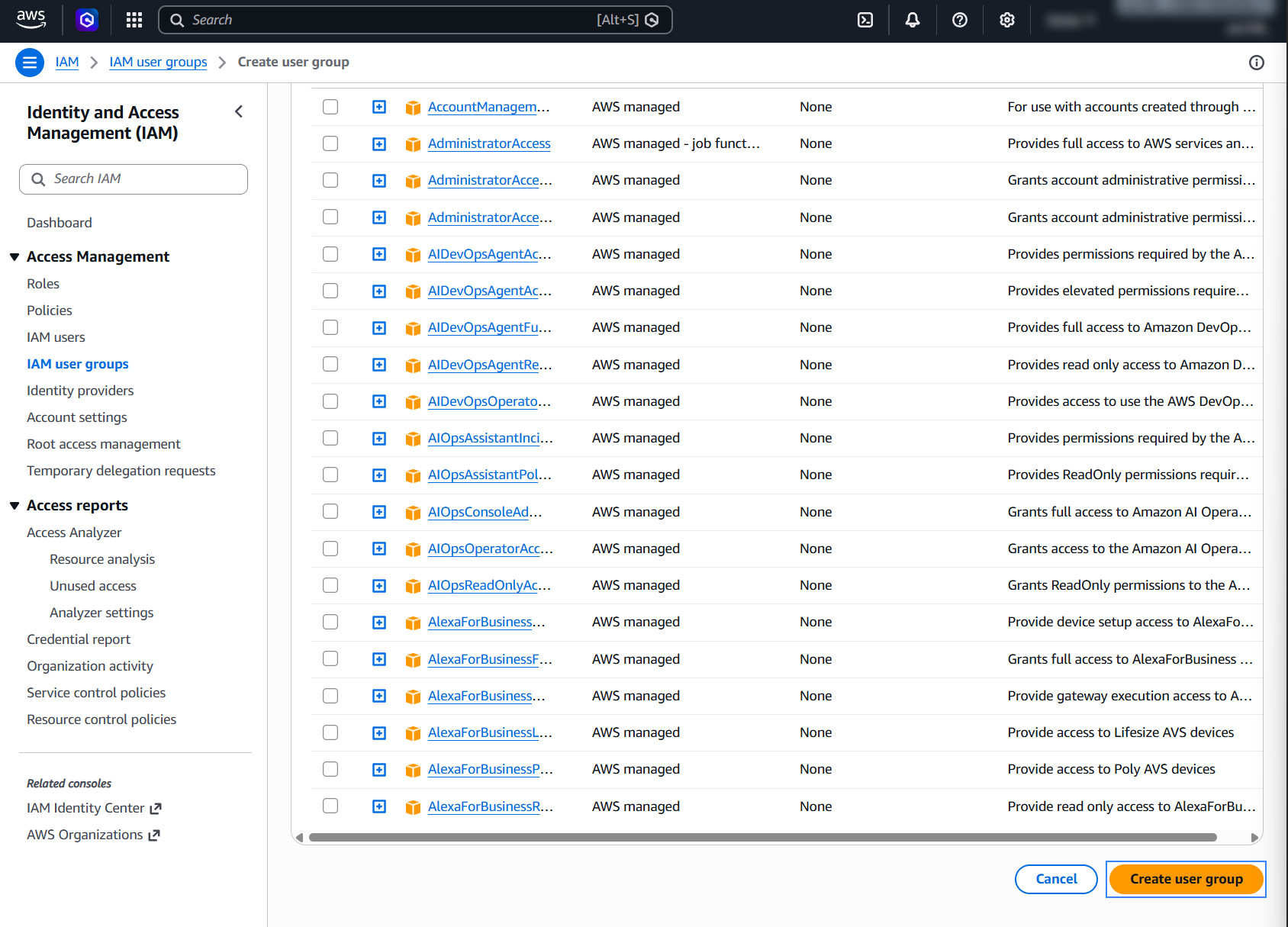The image size is (1288, 927).
Task: Follow the IAM user groups breadcrumb link
Action: coord(158,62)
